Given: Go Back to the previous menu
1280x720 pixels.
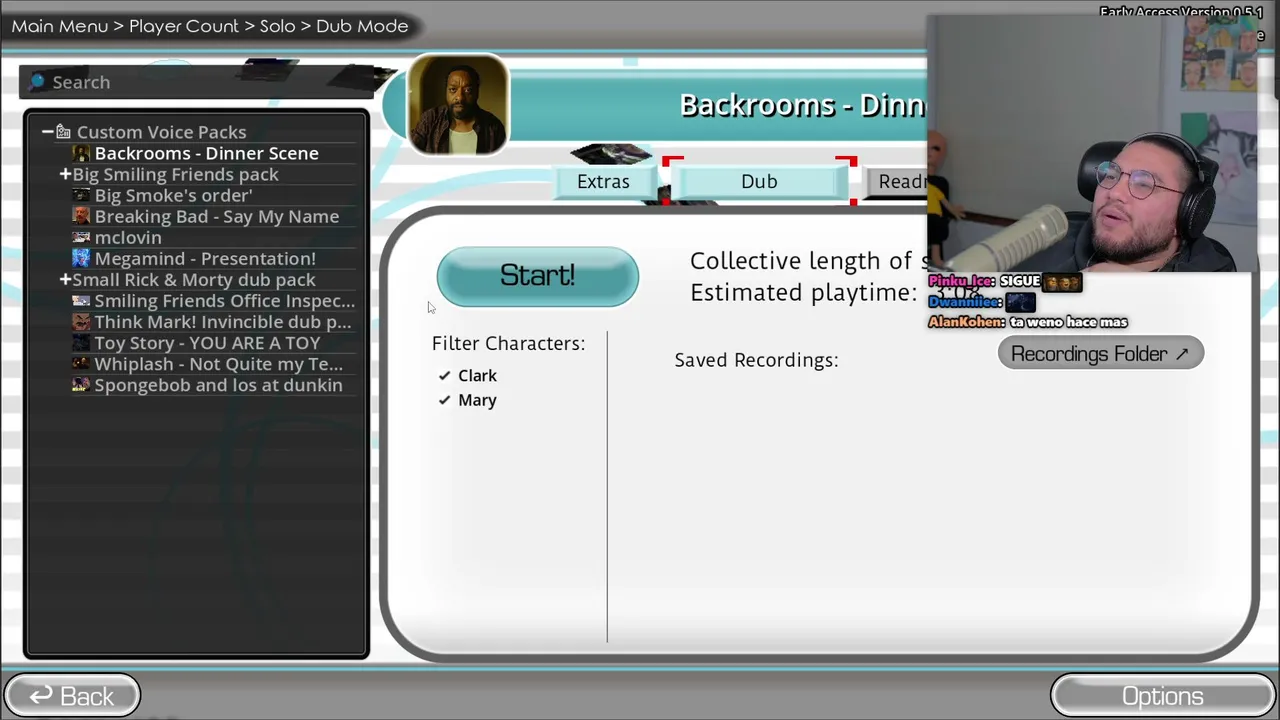Looking at the screenshot, I should (x=72, y=696).
